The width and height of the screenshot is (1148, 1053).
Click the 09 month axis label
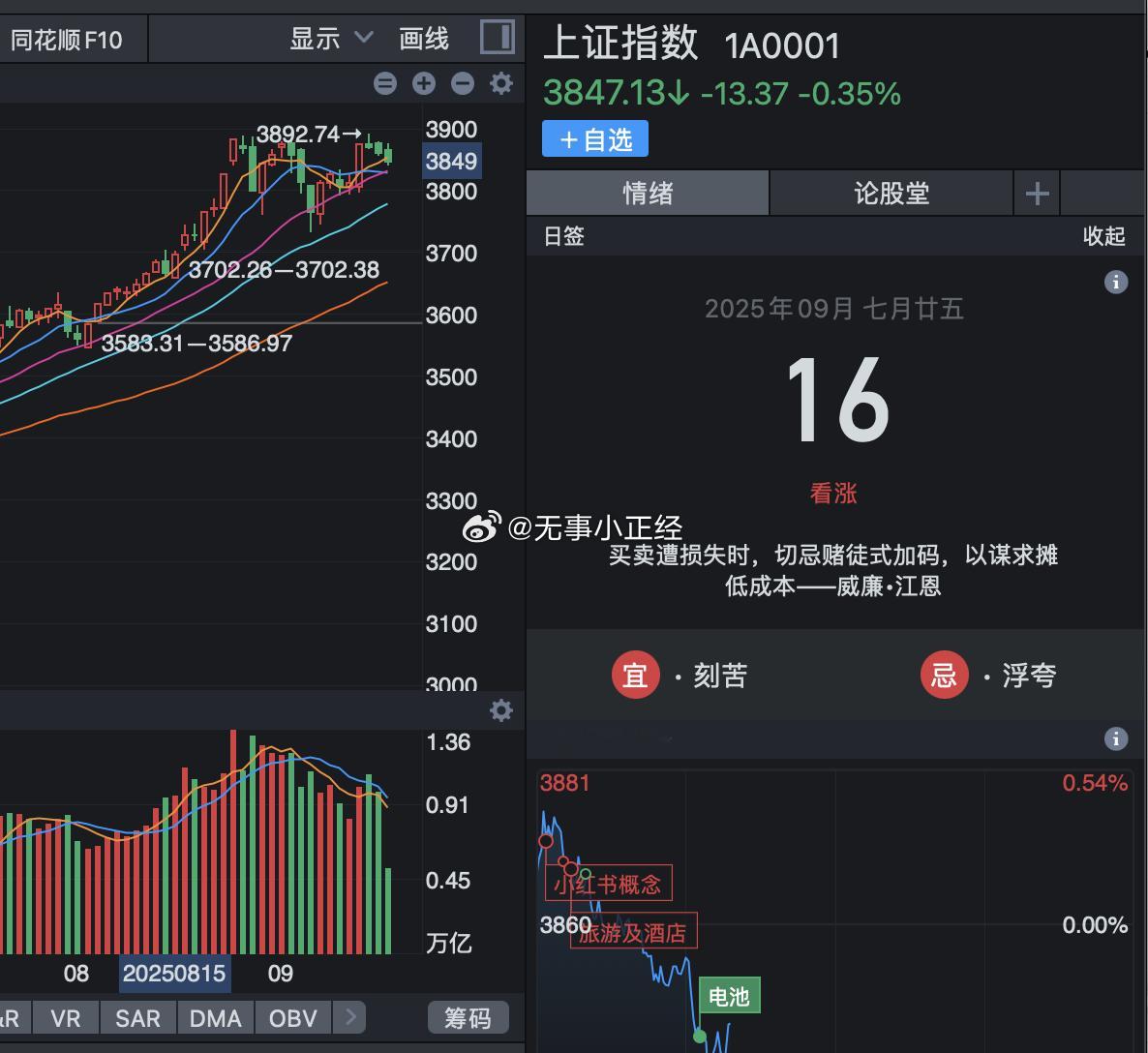coord(281,974)
